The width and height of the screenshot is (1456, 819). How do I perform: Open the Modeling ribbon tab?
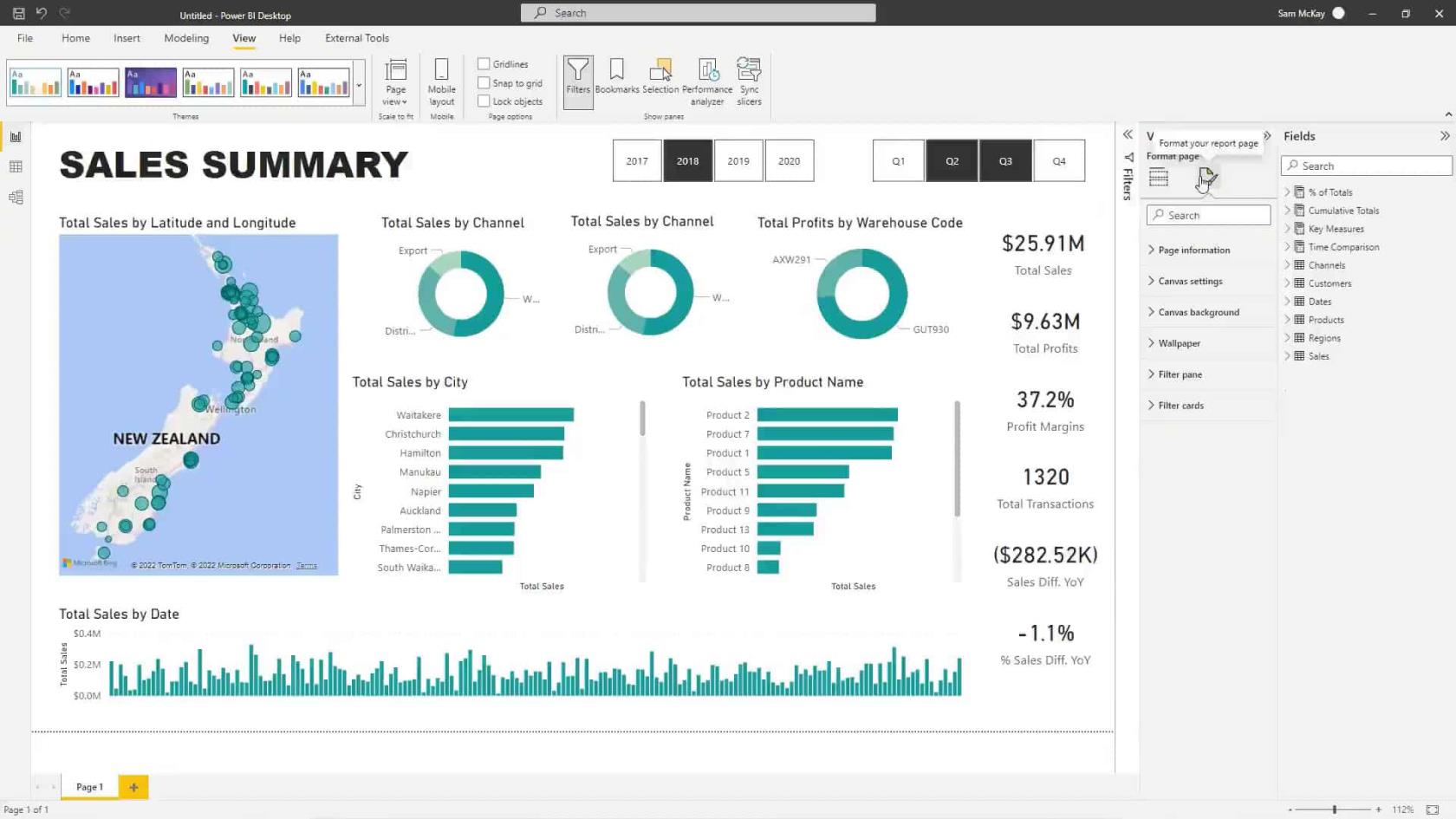pyautogui.click(x=186, y=38)
